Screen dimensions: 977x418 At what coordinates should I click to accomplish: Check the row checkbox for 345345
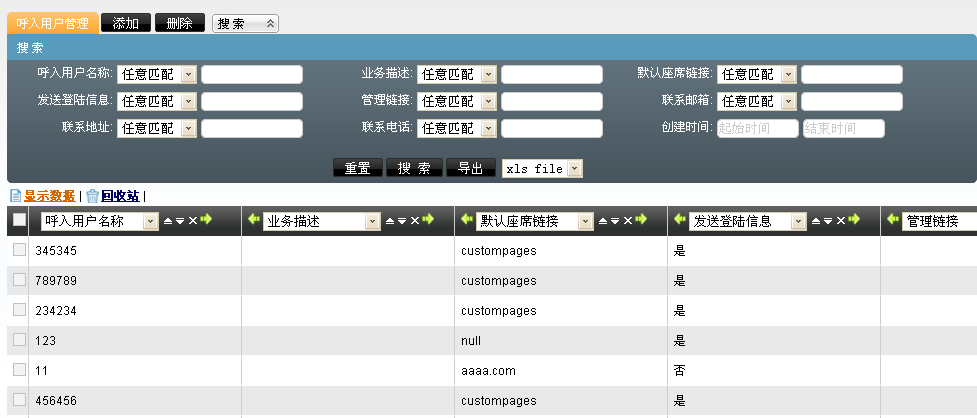pyautogui.click(x=19, y=250)
